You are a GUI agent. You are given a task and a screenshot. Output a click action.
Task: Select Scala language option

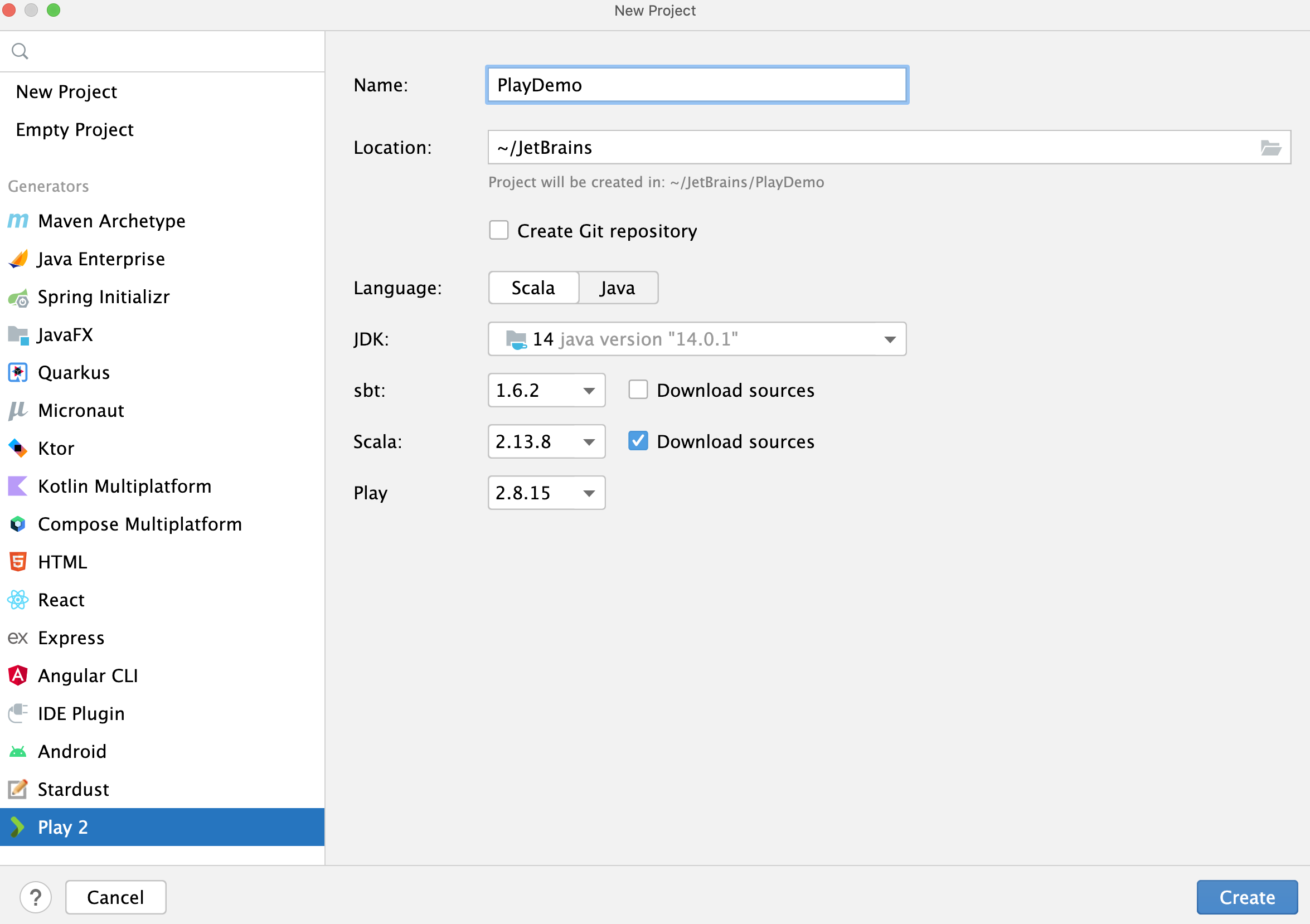533,288
